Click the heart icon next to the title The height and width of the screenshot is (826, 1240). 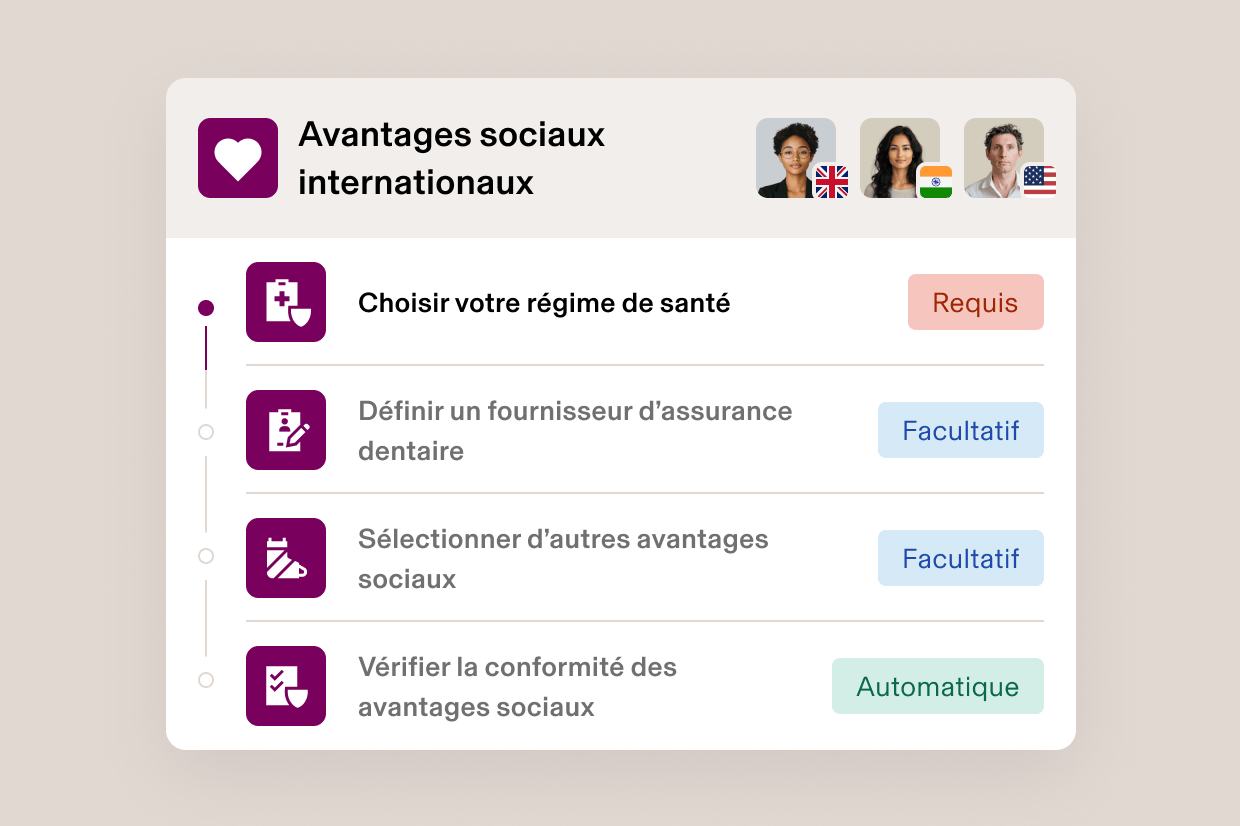[x=237, y=157]
